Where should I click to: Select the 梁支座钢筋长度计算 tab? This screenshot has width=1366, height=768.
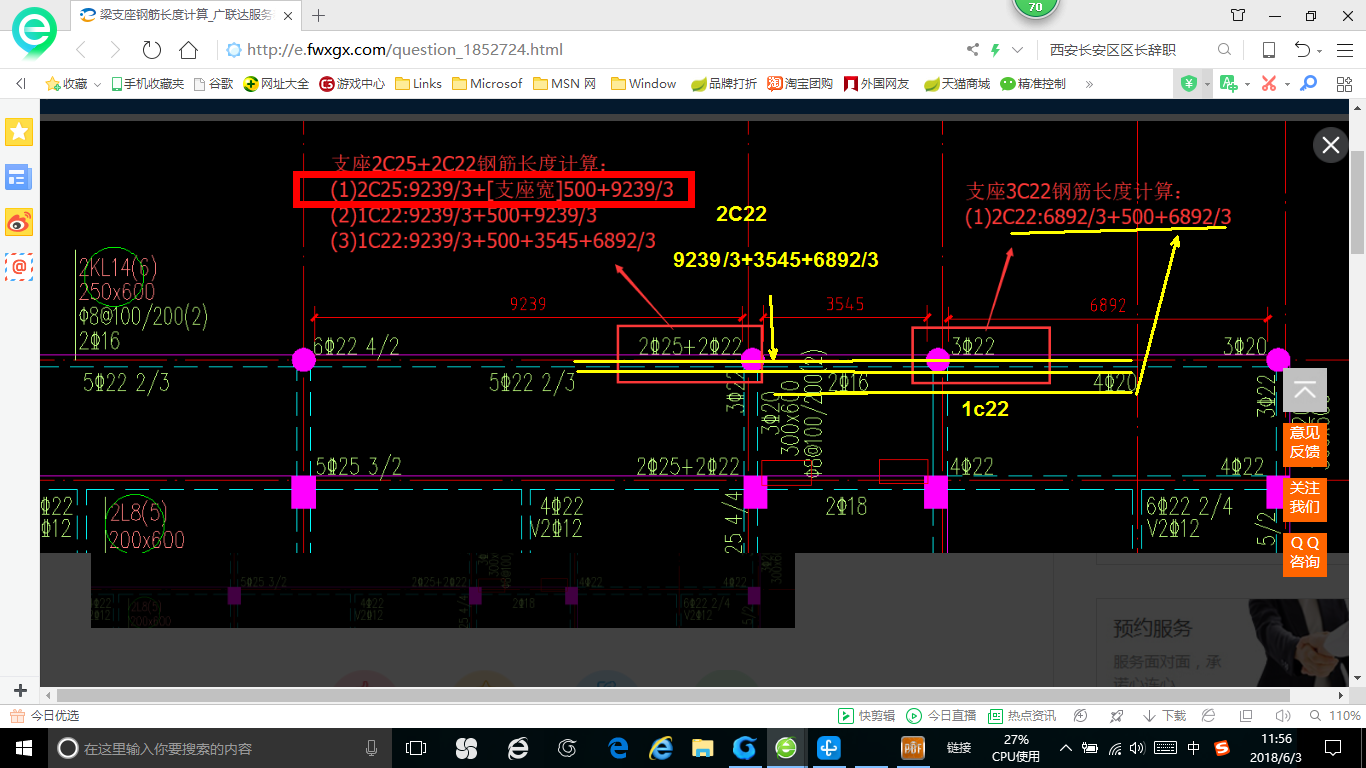click(x=186, y=15)
